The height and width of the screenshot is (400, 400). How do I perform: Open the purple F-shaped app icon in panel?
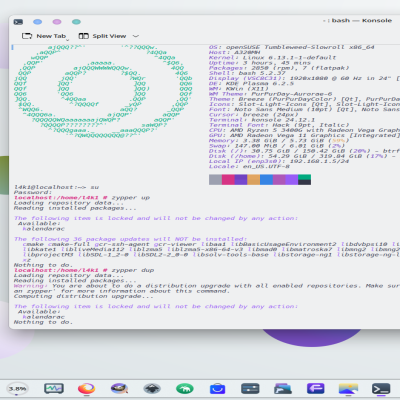[315, 388]
